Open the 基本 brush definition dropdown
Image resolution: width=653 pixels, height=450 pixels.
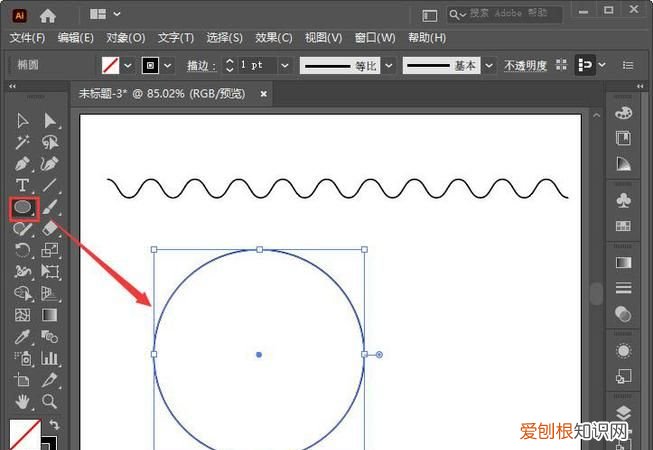click(x=489, y=65)
